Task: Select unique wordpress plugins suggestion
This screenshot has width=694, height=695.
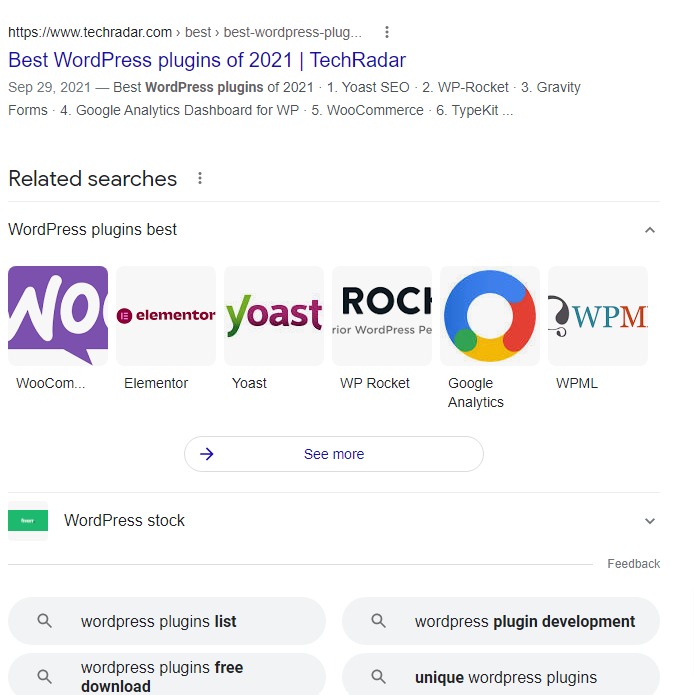Action: (x=501, y=675)
